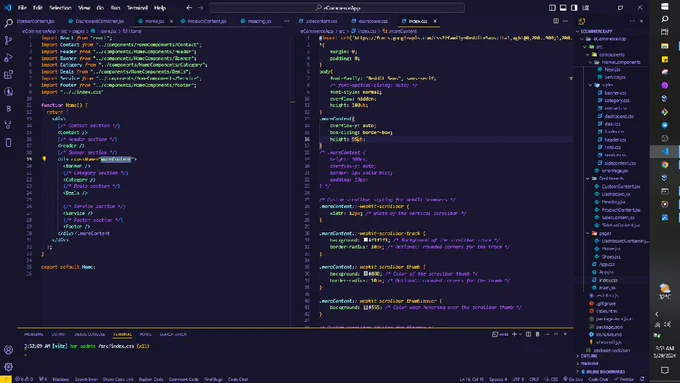
Task: Switch to the dashboard.css tab
Action: point(369,21)
